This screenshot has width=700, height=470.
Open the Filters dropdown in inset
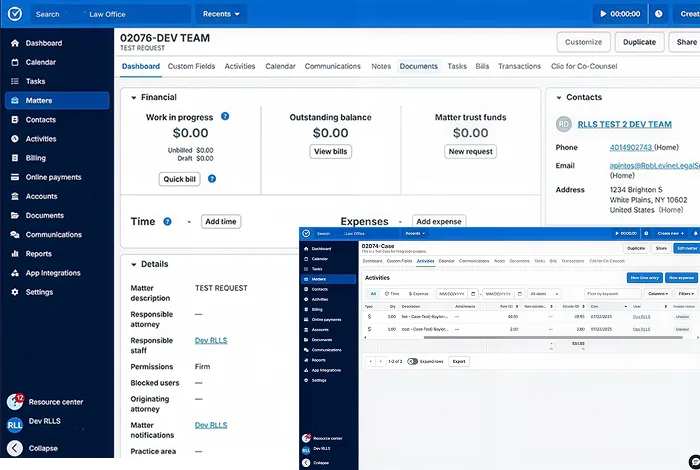click(x=686, y=294)
